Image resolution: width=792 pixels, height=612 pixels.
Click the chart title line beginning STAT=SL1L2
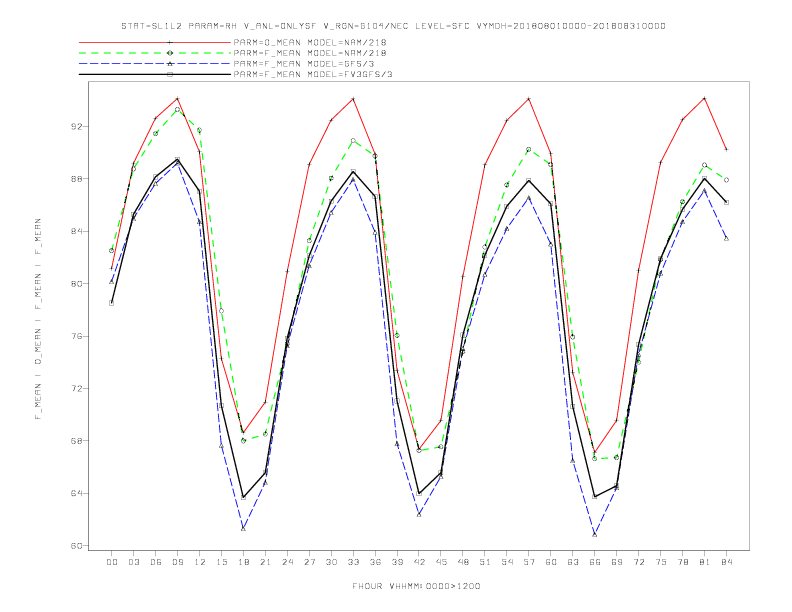point(393,26)
